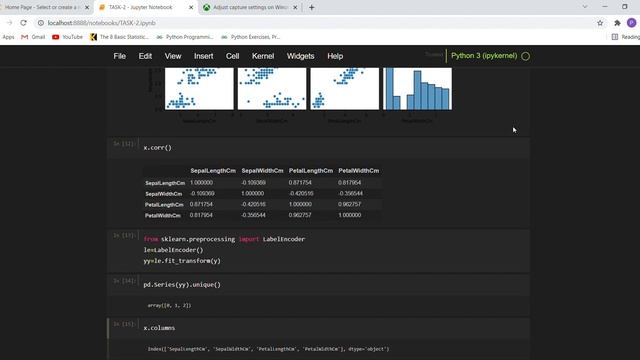Click the SepalLengthCm column header

(x=213, y=171)
